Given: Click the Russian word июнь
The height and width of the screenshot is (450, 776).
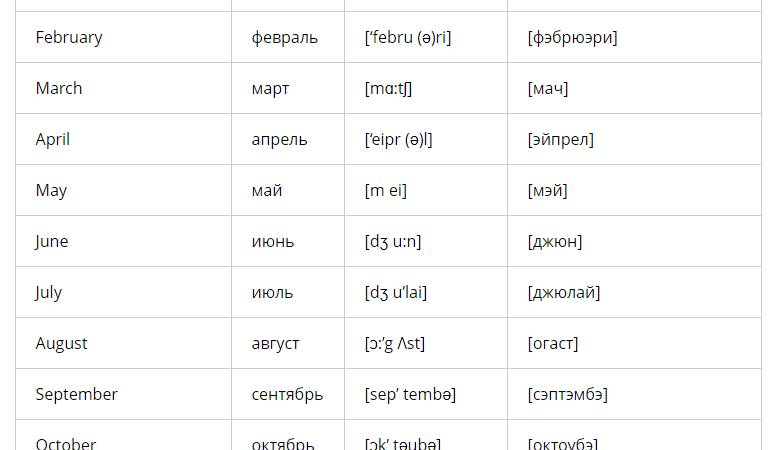Looking at the screenshot, I should click(273, 242).
